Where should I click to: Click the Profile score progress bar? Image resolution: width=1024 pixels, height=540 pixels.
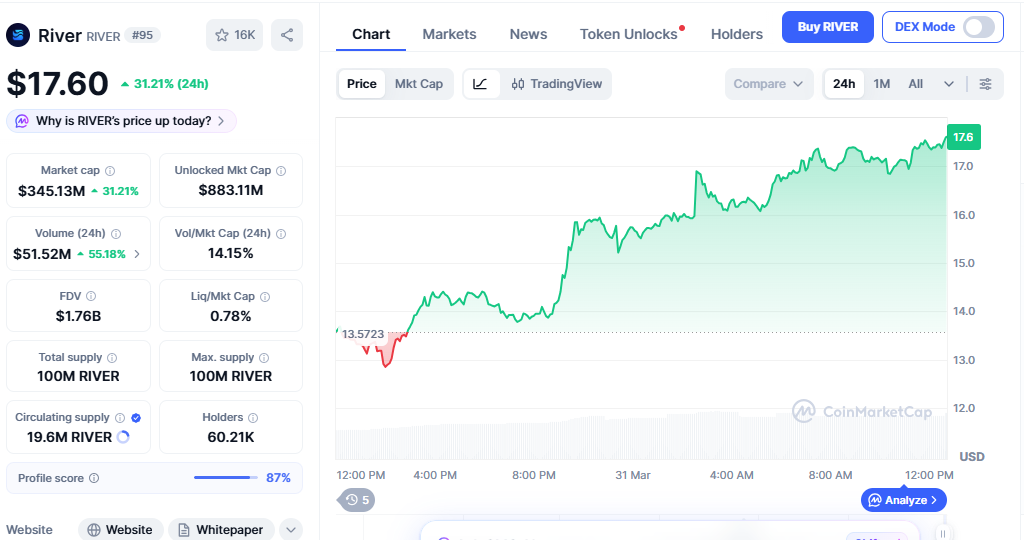225,478
